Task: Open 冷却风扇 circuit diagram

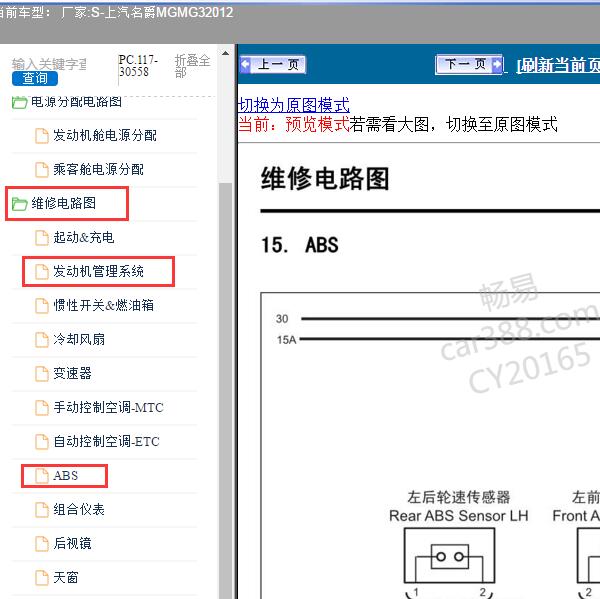Action: click(79, 339)
